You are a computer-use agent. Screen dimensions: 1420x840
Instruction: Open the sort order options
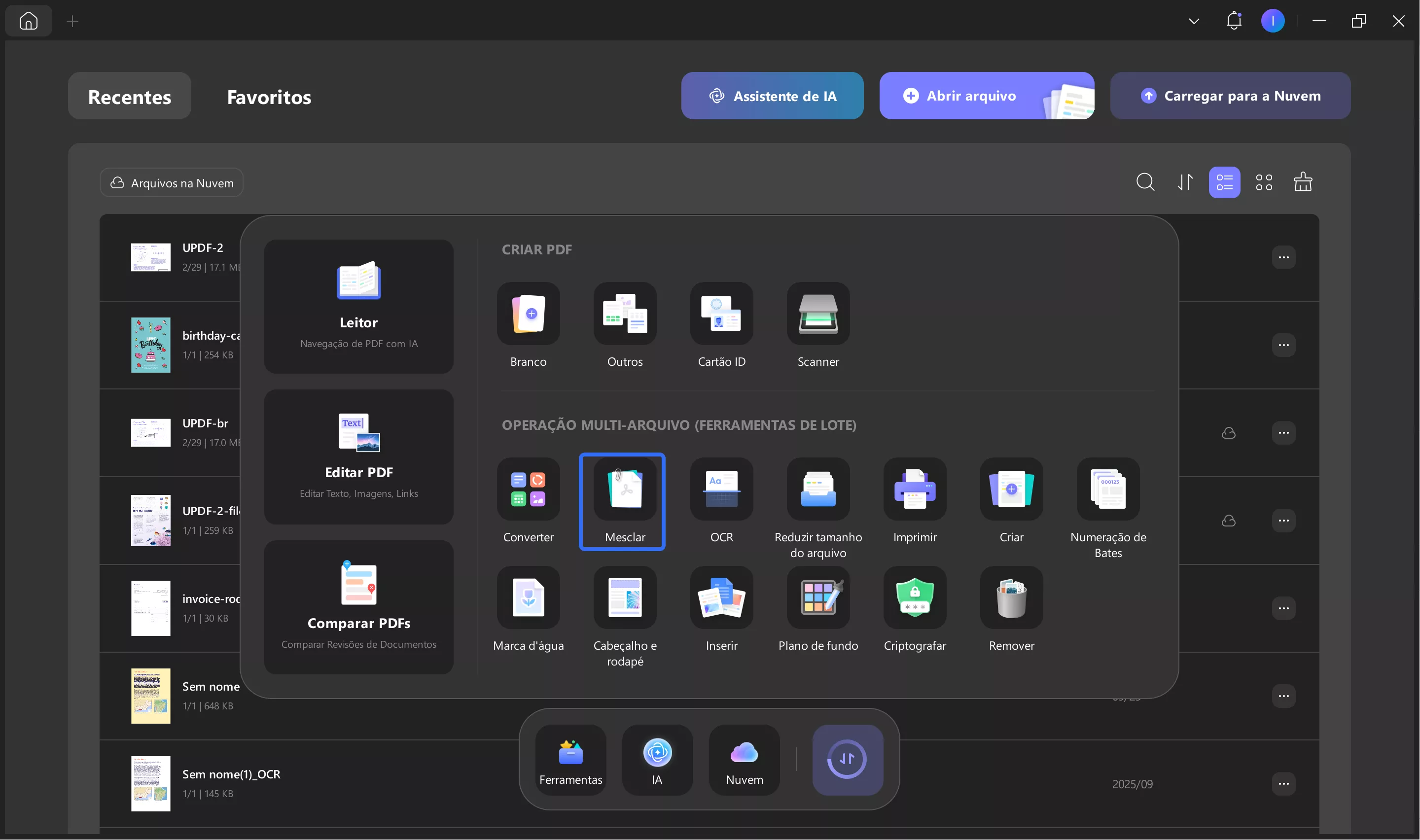[x=1185, y=182]
